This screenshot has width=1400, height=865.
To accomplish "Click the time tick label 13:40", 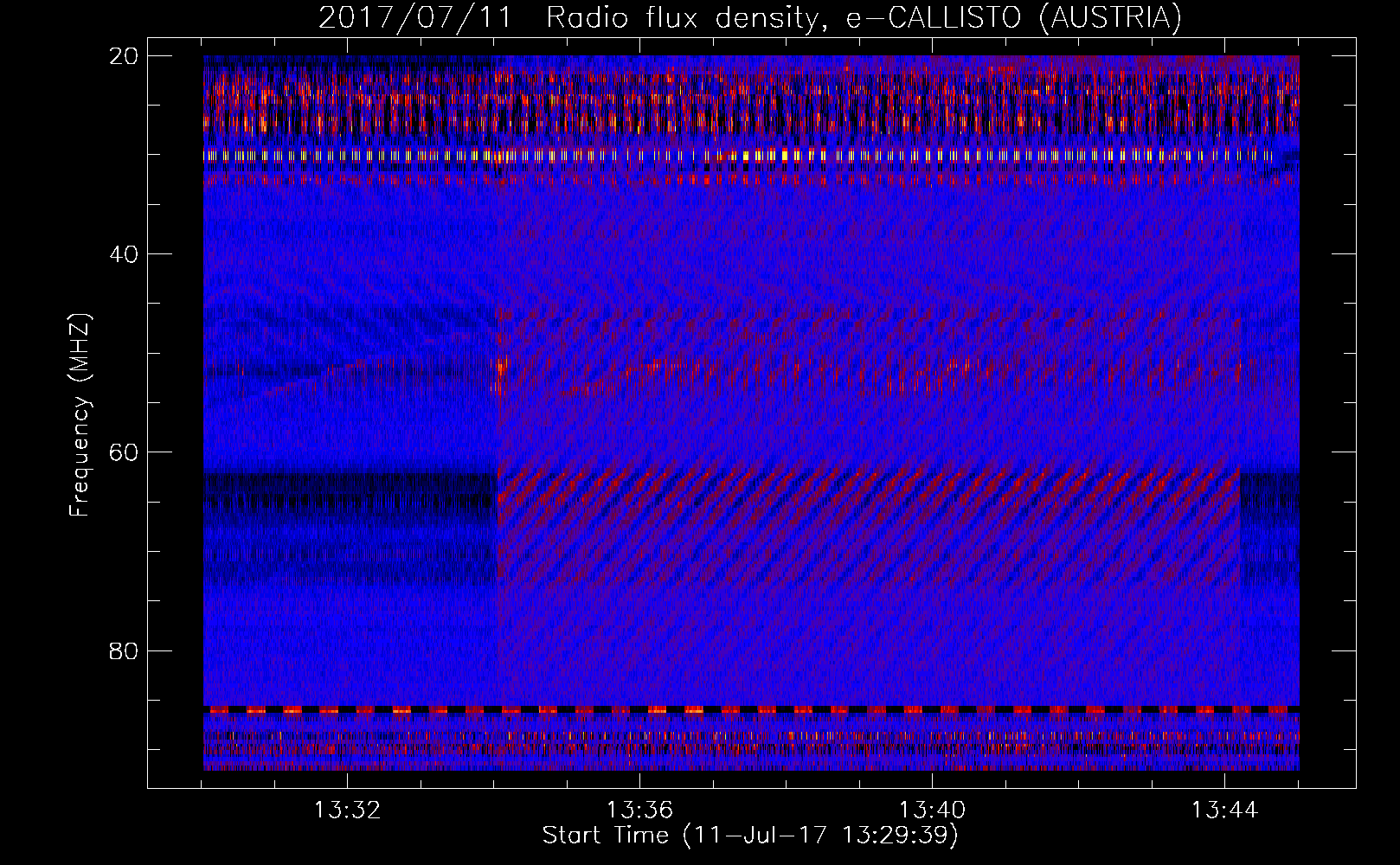I will pos(932,811).
